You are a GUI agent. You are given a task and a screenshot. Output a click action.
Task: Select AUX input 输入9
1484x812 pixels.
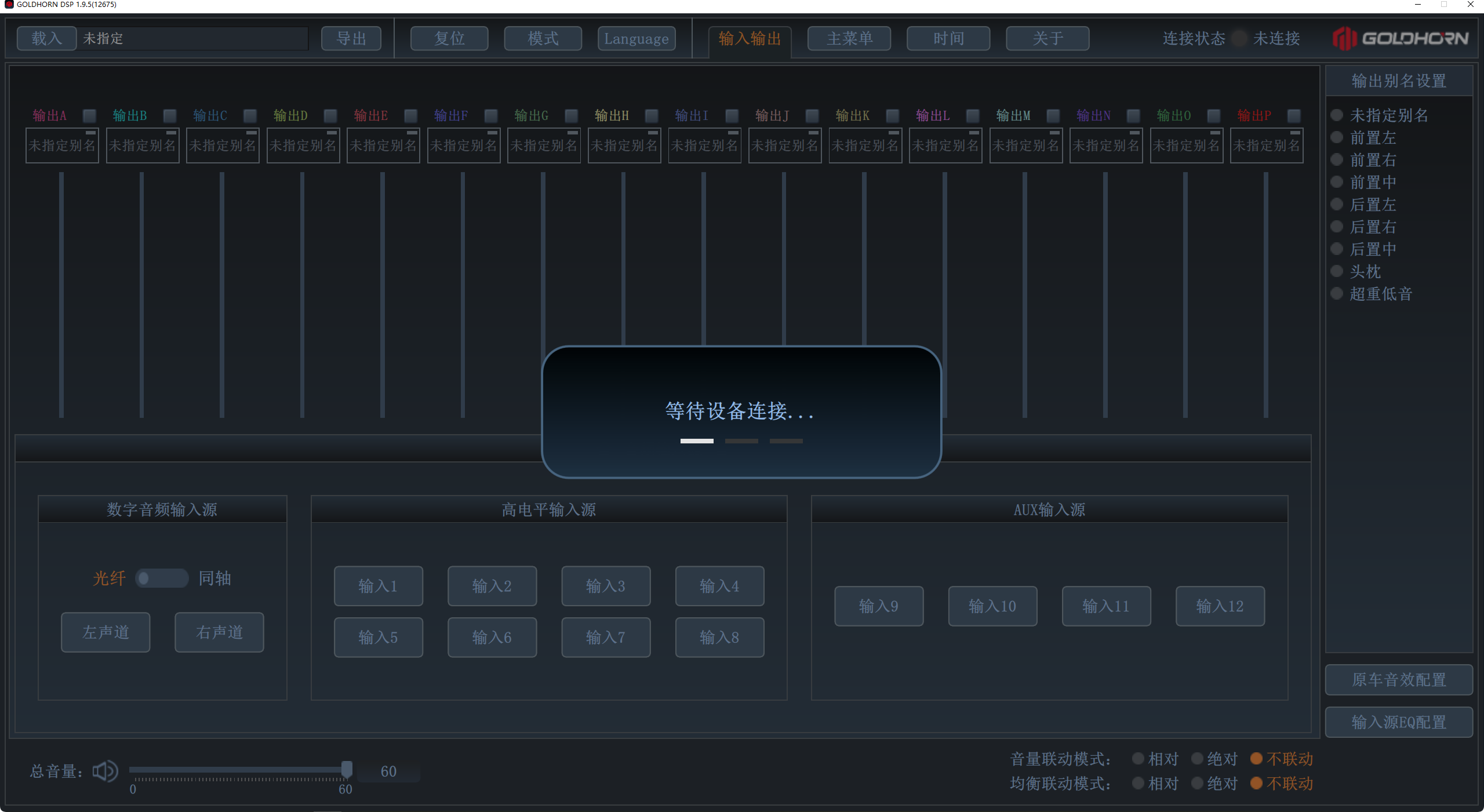[879, 606]
